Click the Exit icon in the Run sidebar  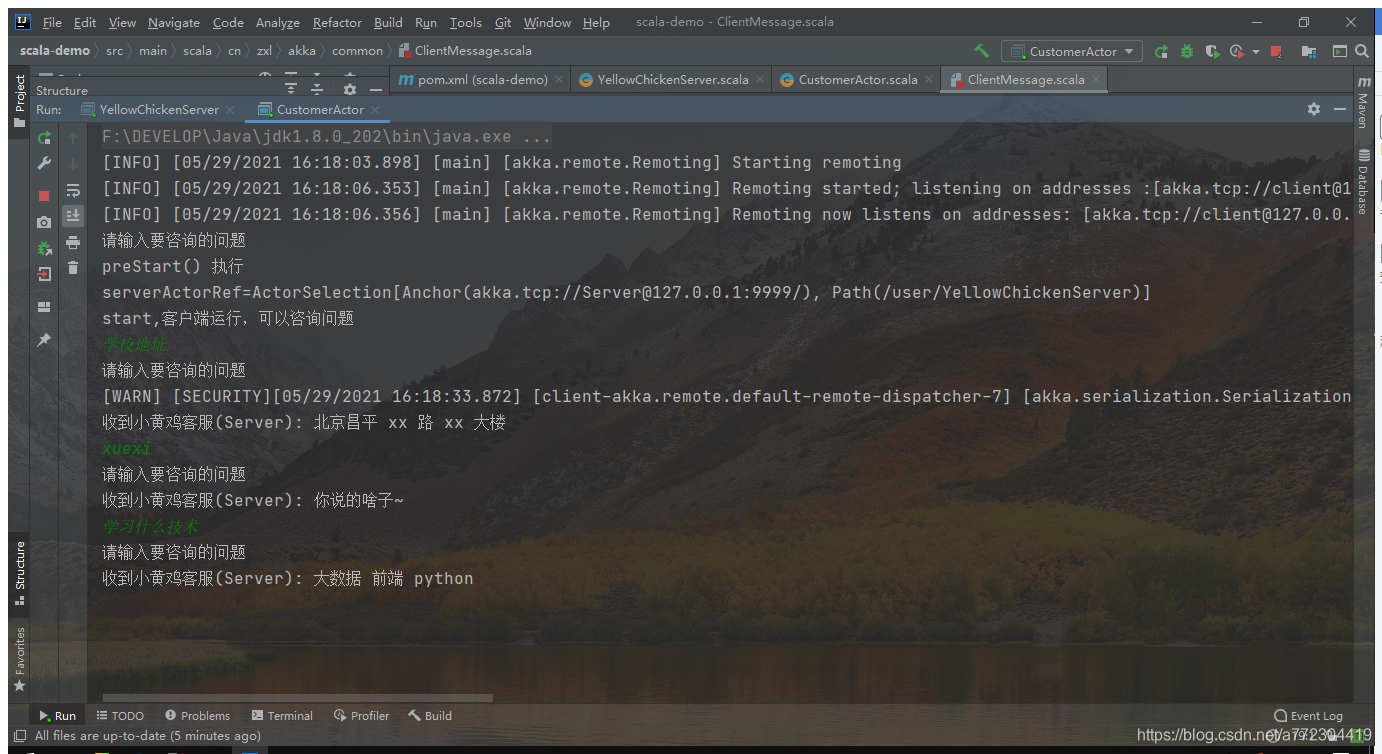tap(44, 274)
